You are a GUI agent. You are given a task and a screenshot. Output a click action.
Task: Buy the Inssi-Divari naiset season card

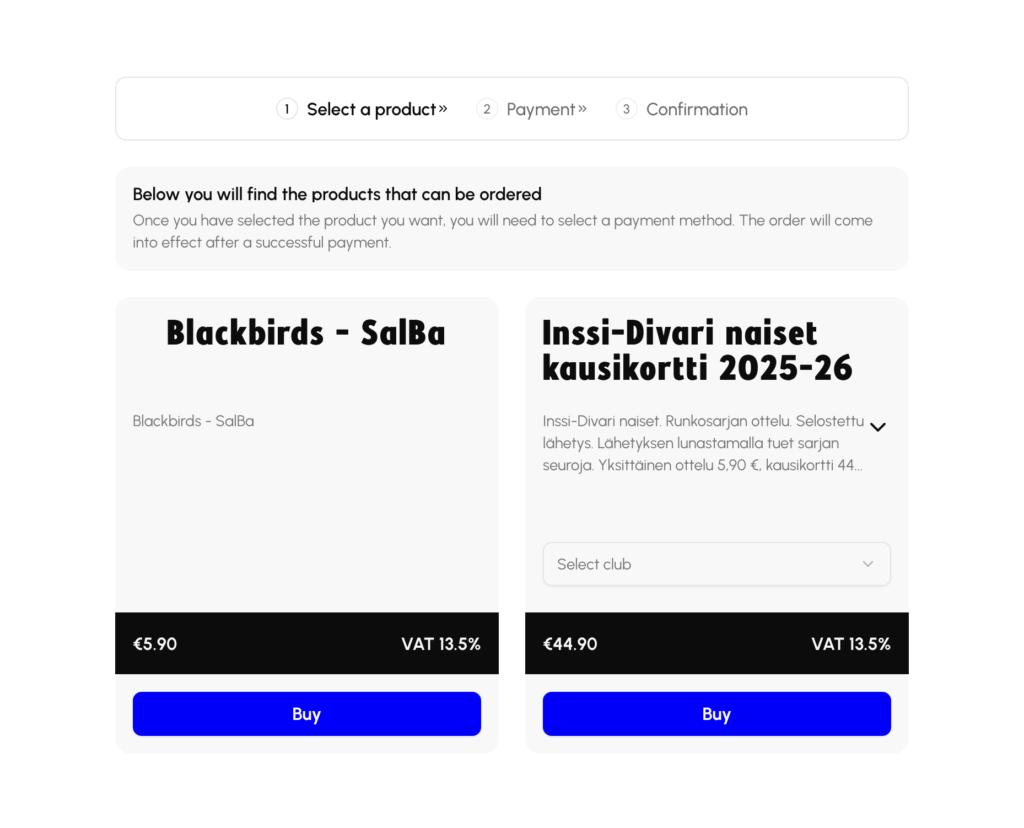pos(717,714)
